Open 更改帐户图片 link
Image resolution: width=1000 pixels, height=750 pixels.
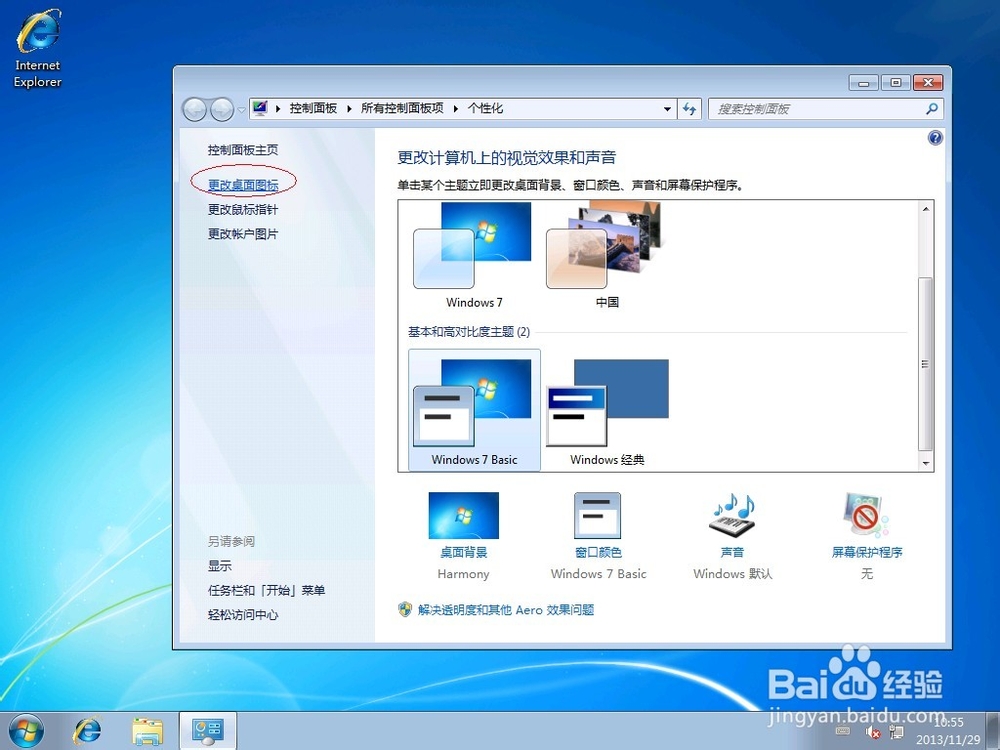point(243,234)
